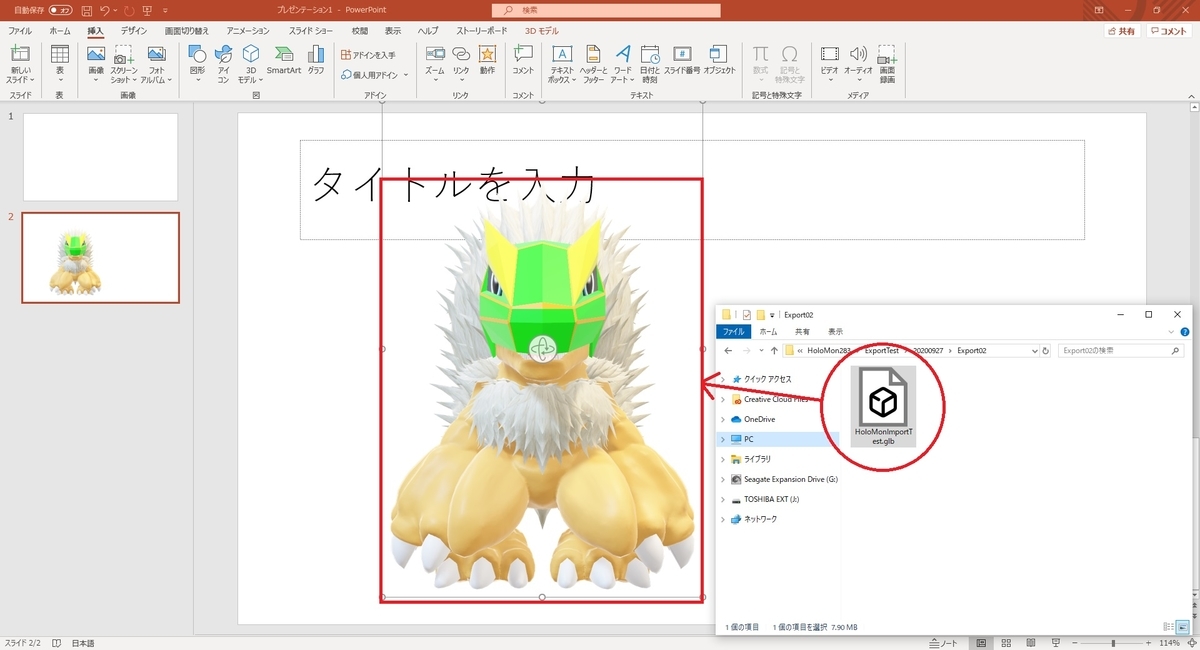Screen dimensions: 1200x650
Task: Open ヘッダーとフッター header and footer
Action: click(592, 64)
